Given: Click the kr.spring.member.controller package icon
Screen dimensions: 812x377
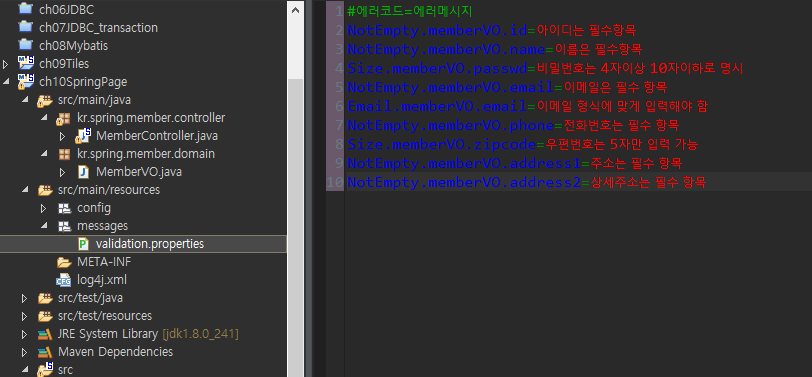Looking at the screenshot, I should click(64, 118).
